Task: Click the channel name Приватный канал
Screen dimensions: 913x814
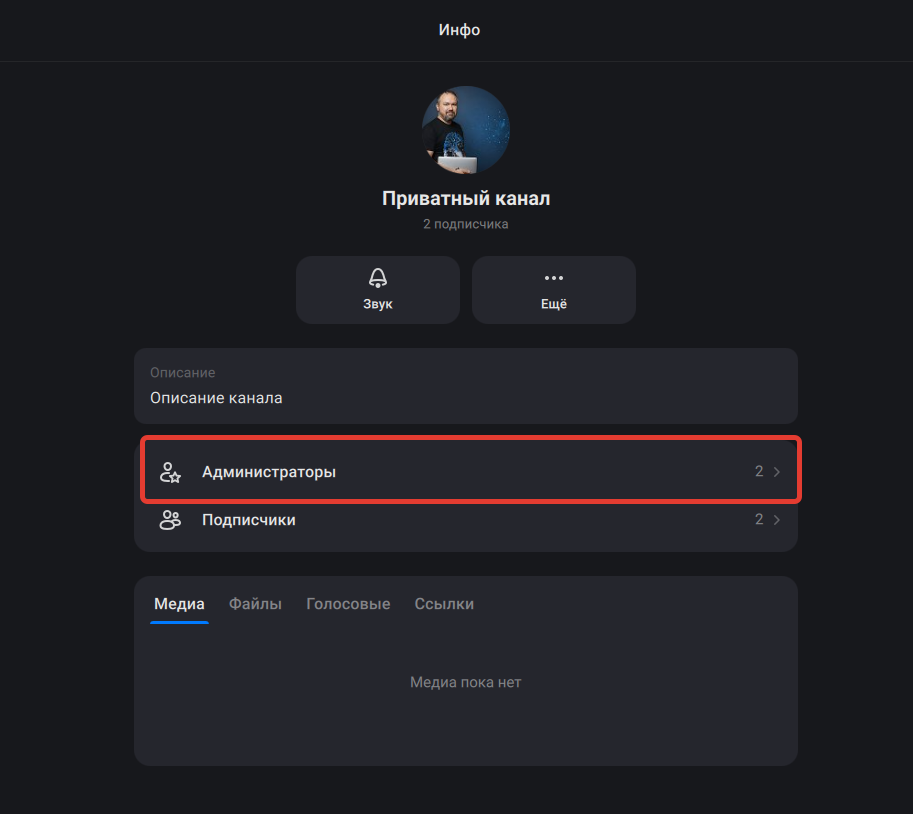Action: click(465, 198)
